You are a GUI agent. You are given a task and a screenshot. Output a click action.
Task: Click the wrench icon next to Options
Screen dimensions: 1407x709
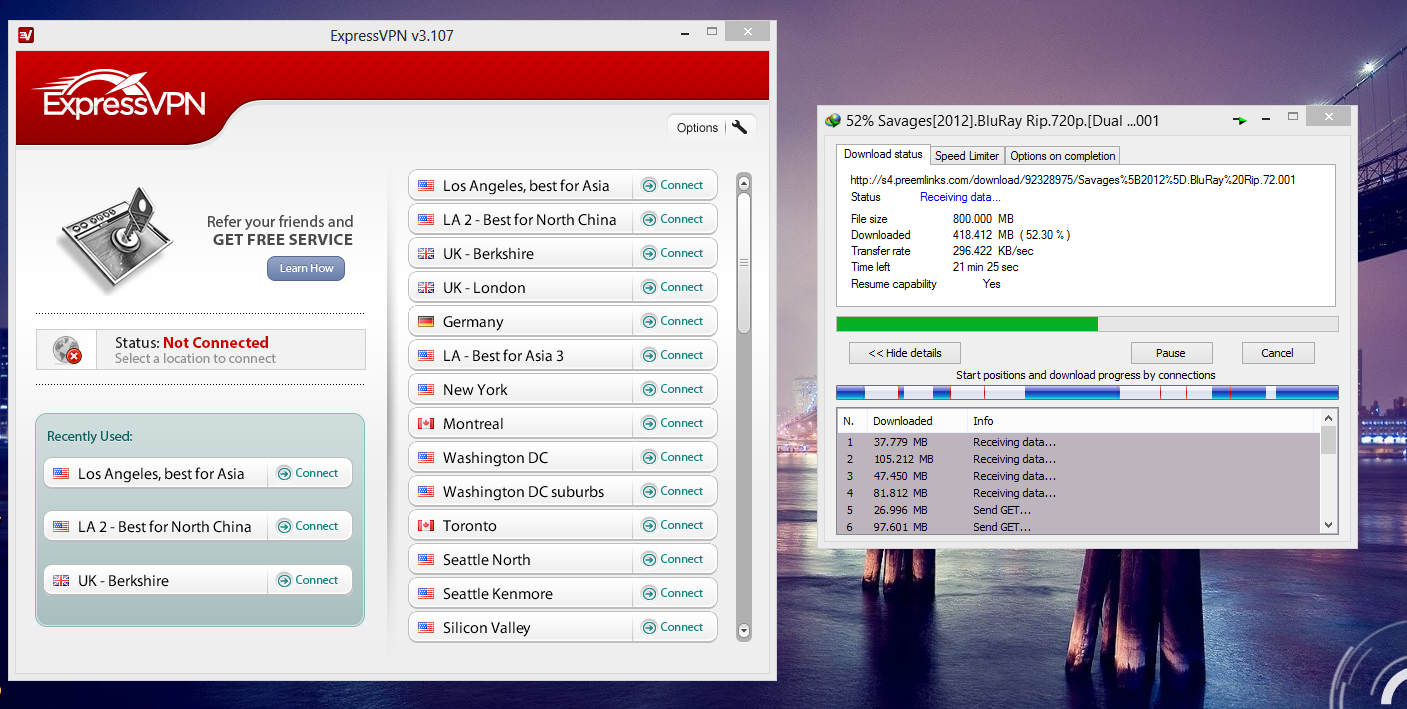point(740,127)
